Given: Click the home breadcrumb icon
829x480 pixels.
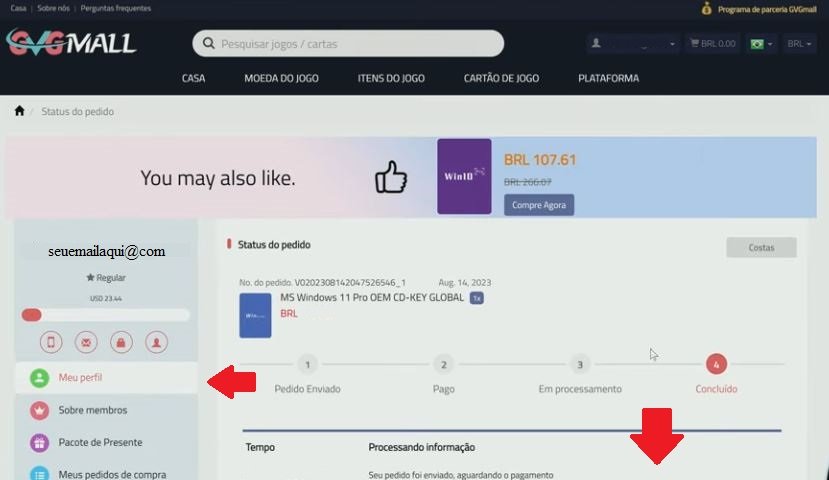Looking at the screenshot, I should (20, 111).
